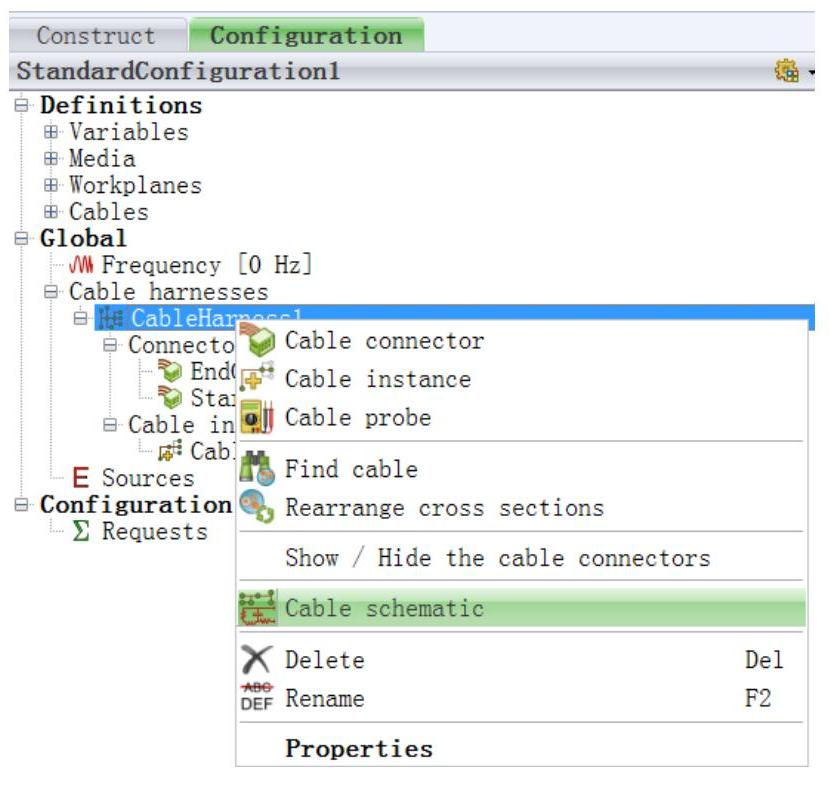Select the Requests item in tree
Viewport: 833px width, 800px height.
point(155,531)
